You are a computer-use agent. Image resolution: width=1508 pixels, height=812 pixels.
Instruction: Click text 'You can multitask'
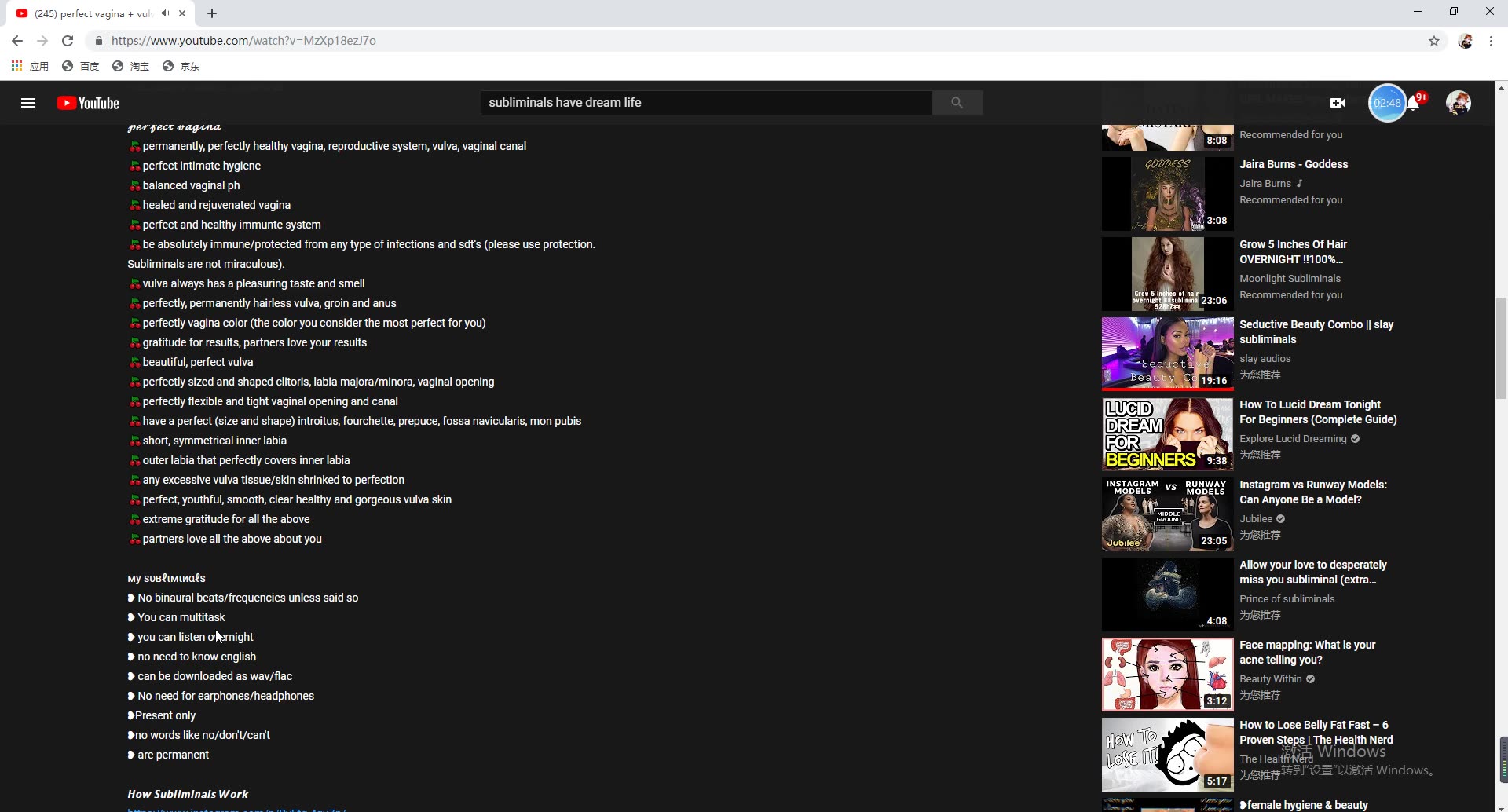[x=181, y=617]
